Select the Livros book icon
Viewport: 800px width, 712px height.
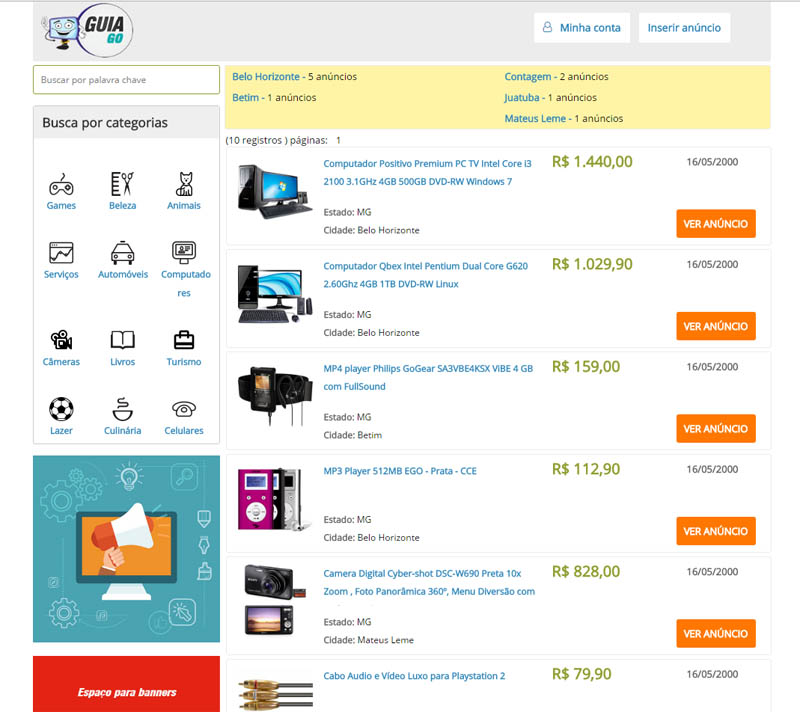pos(122,340)
